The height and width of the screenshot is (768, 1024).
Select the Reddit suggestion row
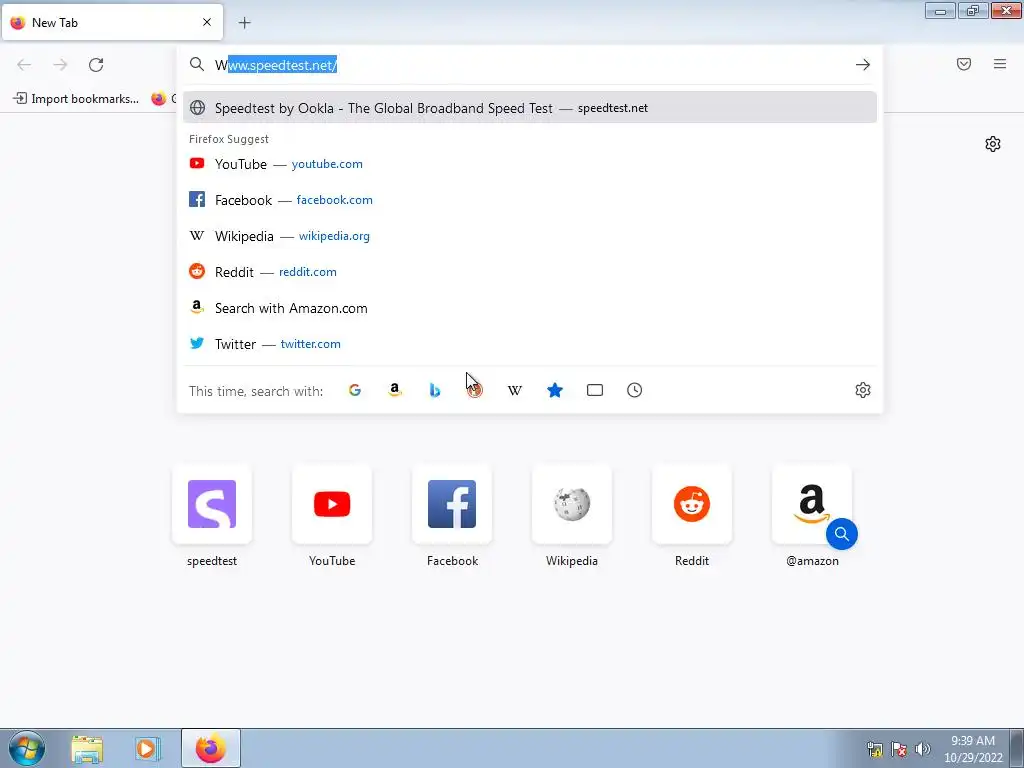[530, 272]
